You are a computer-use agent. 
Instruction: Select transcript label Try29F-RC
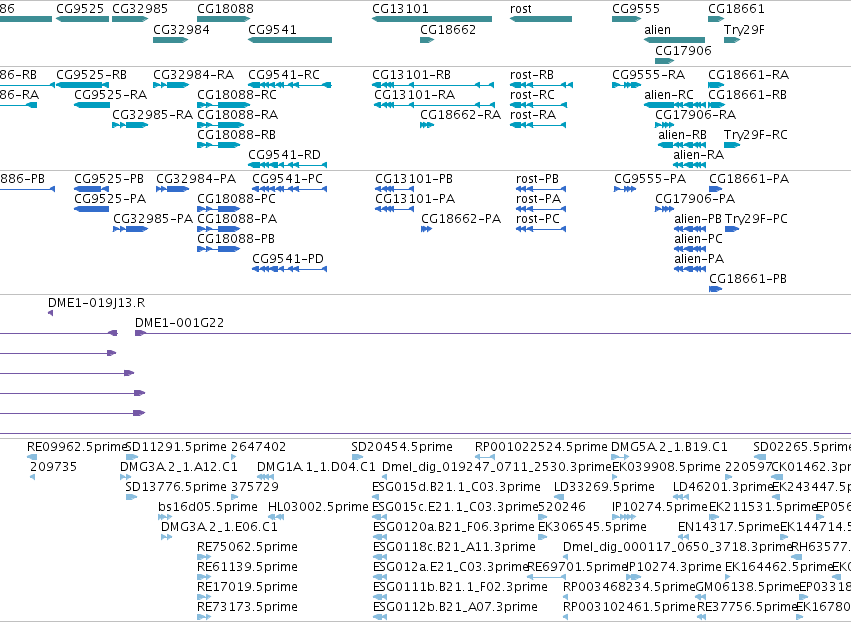[x=755, y=135]
